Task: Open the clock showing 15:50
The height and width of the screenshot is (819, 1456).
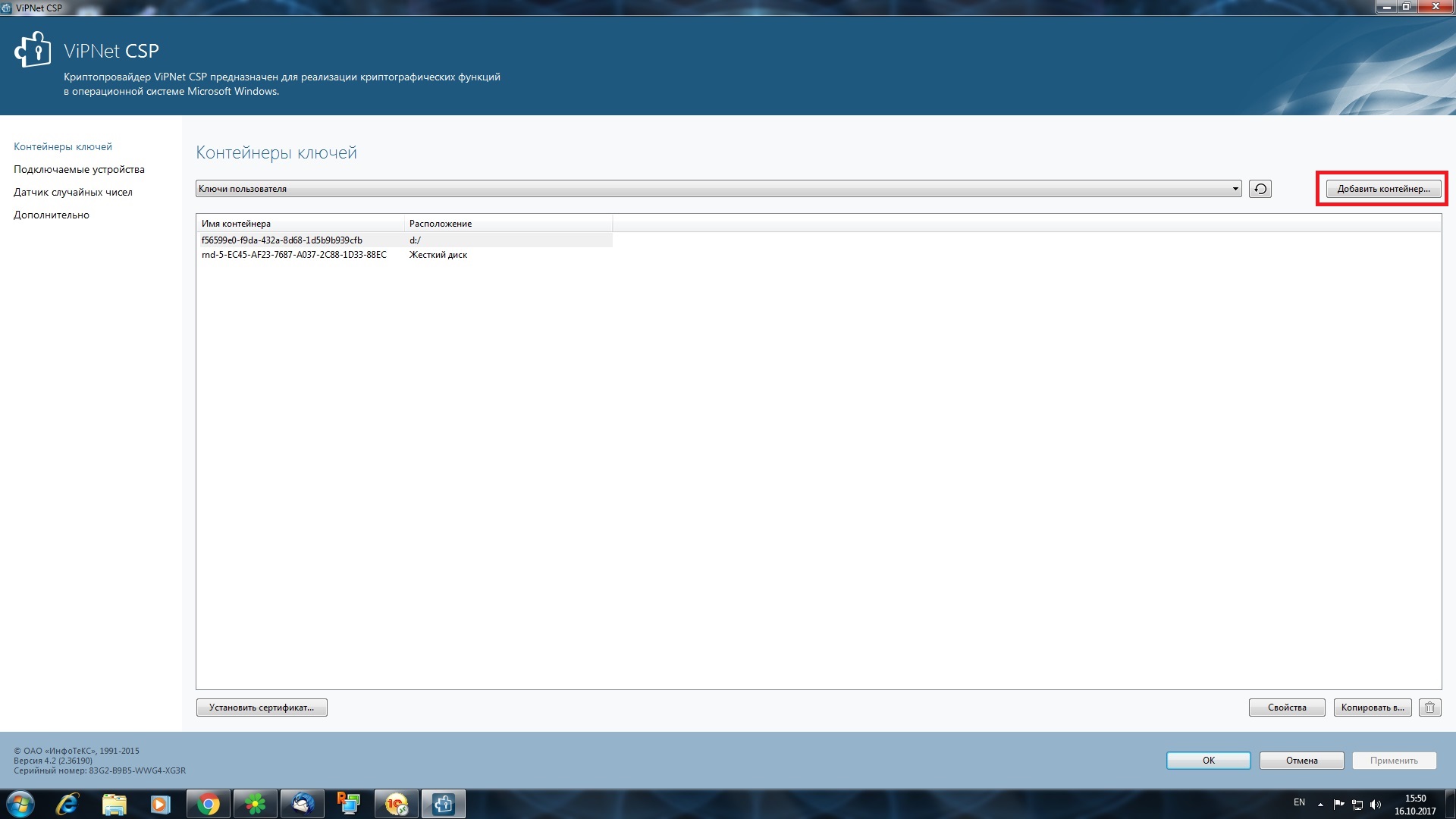Action: click(1415, 805)
